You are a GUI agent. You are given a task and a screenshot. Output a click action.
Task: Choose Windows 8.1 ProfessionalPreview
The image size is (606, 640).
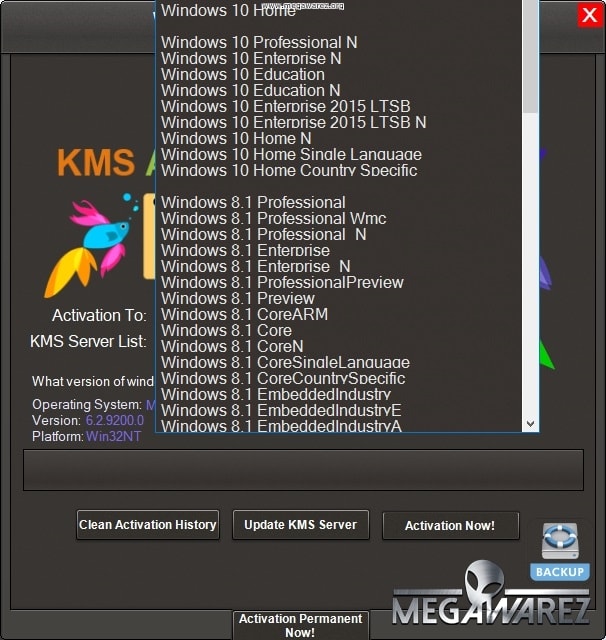coord(341,282)
